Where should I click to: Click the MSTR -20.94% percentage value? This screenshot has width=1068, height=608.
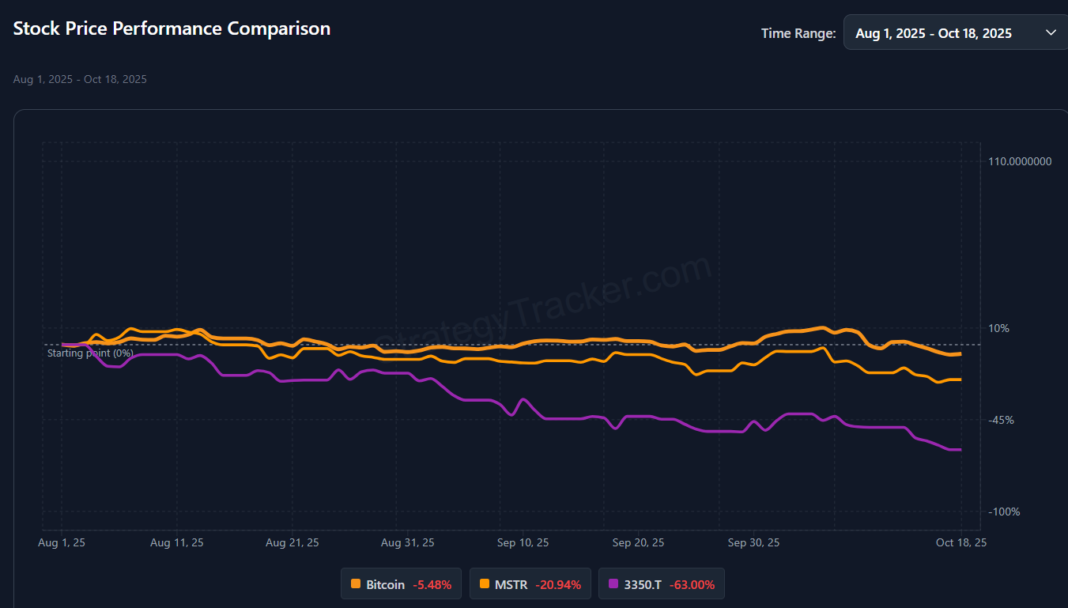558,585
